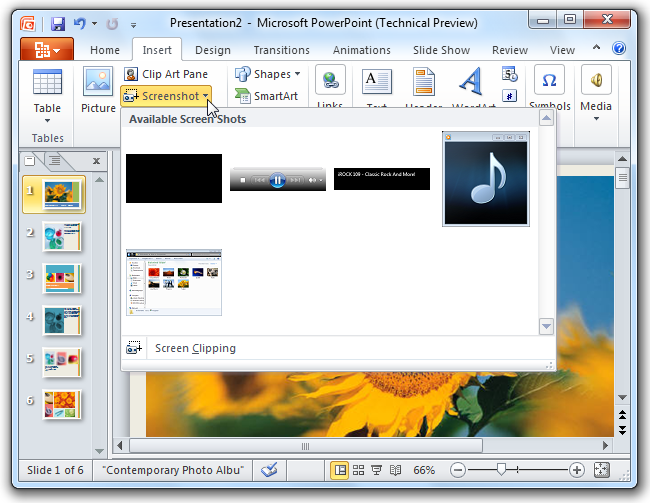Click the spell check icon in status bar
650x503 pixels.
(x=269, y=469)
